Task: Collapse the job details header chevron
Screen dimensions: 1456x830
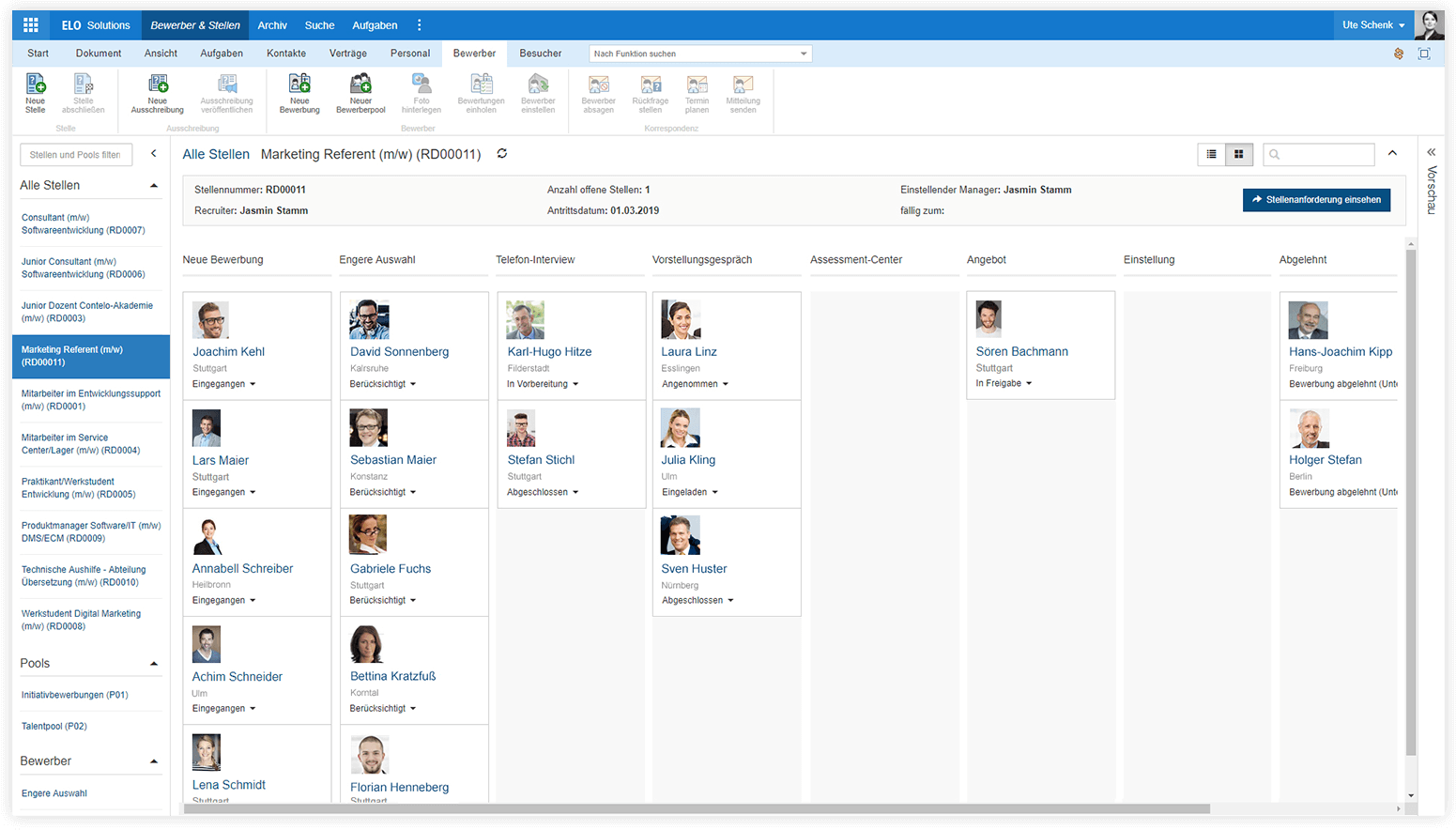Action: click(x=1392, y=154)
